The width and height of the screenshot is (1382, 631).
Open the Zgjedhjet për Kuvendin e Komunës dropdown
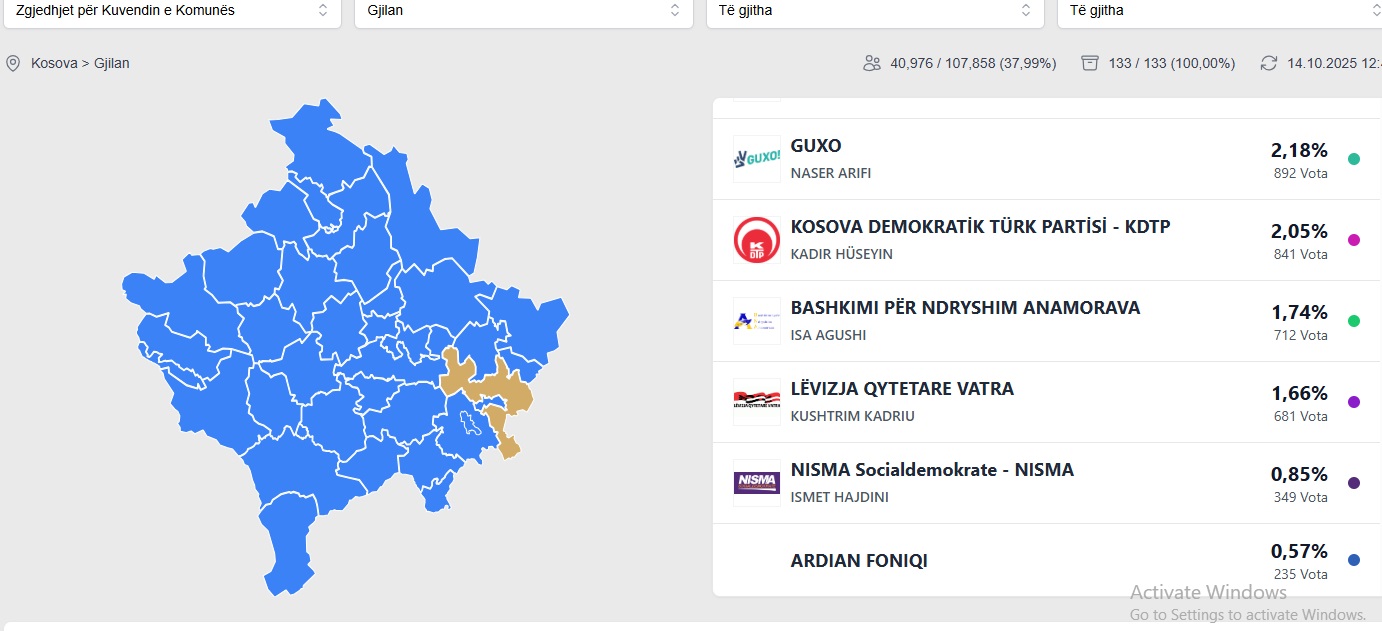[170, 10]
